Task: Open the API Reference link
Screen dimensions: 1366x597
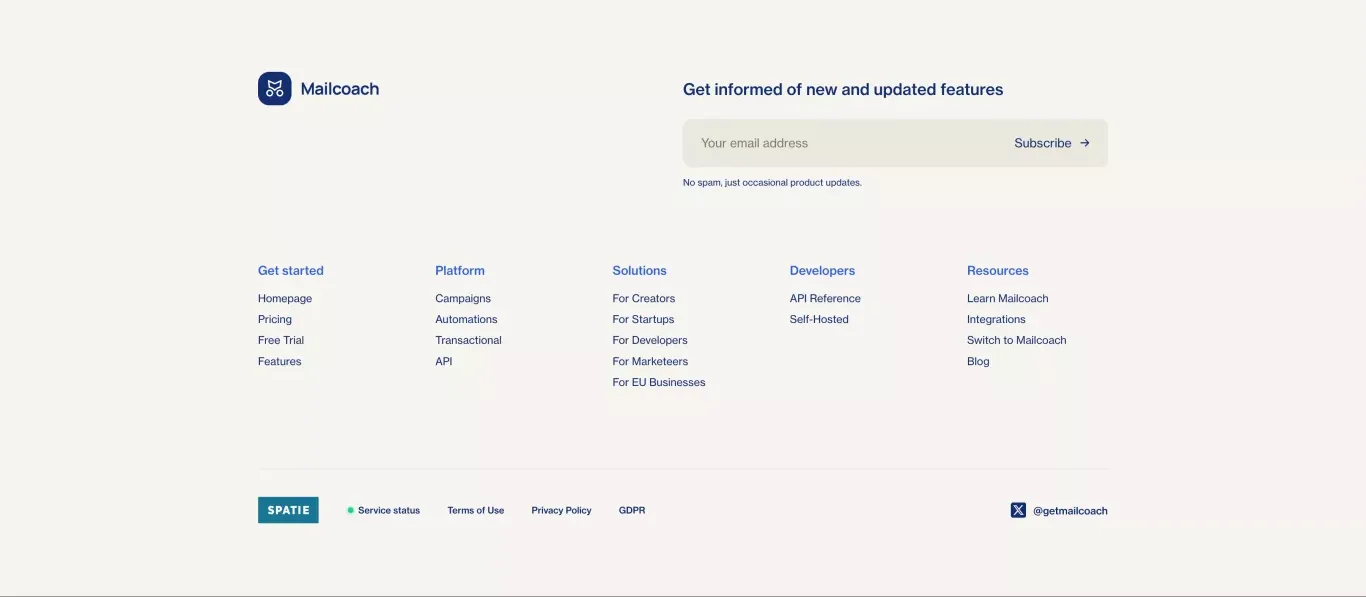Action: click(825, 298)
